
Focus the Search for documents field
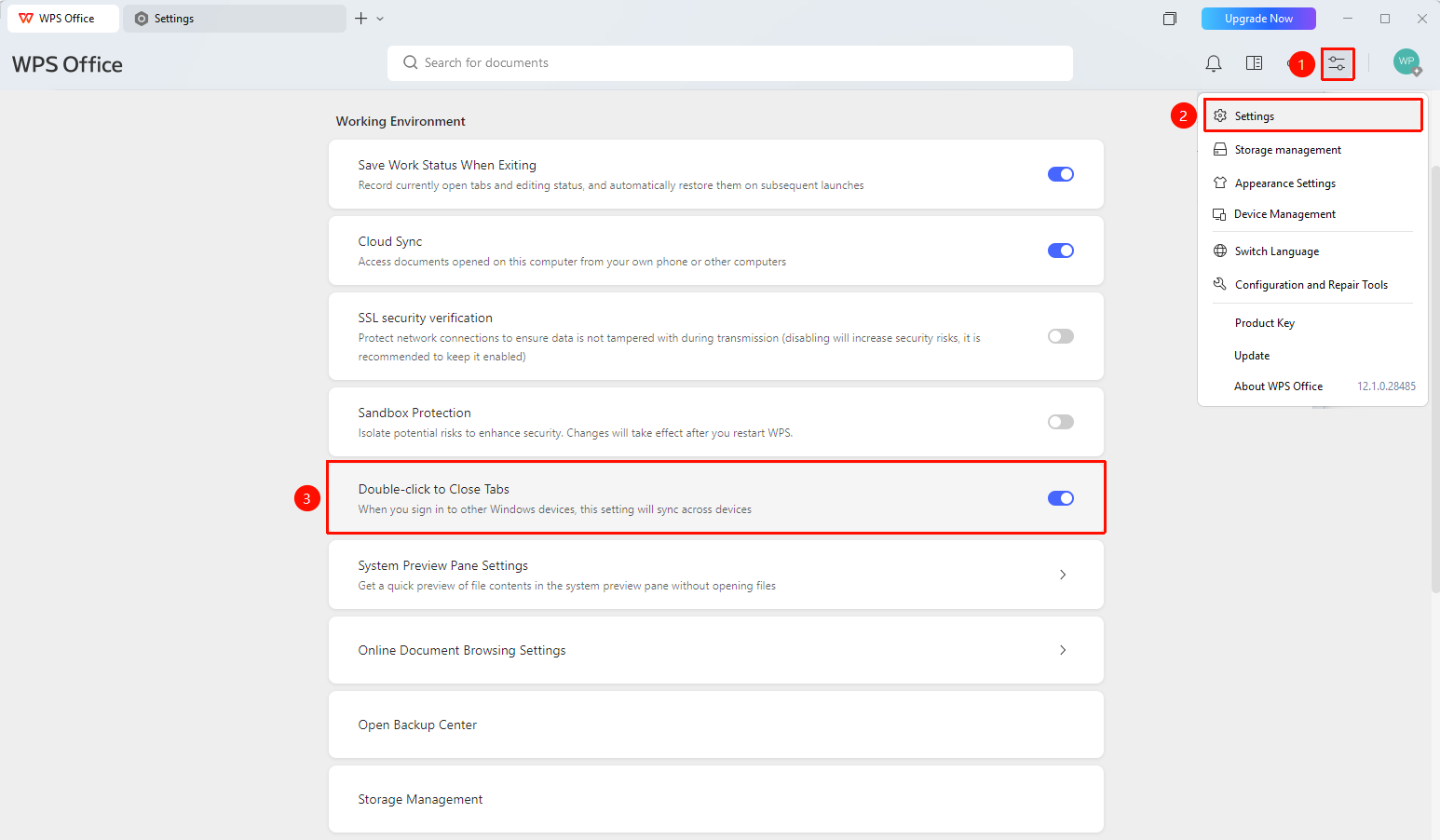(x=730, y=62)
